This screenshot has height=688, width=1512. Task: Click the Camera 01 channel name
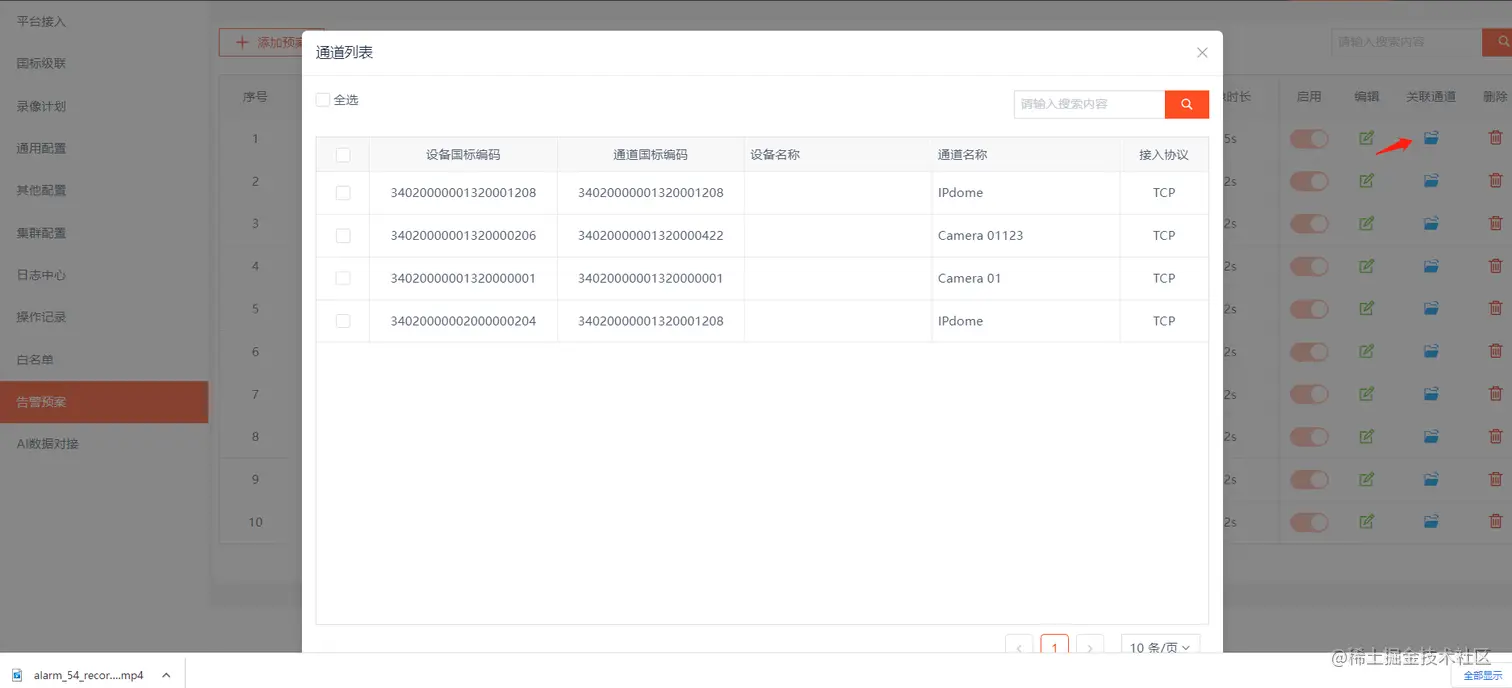[x=969, y=278]
